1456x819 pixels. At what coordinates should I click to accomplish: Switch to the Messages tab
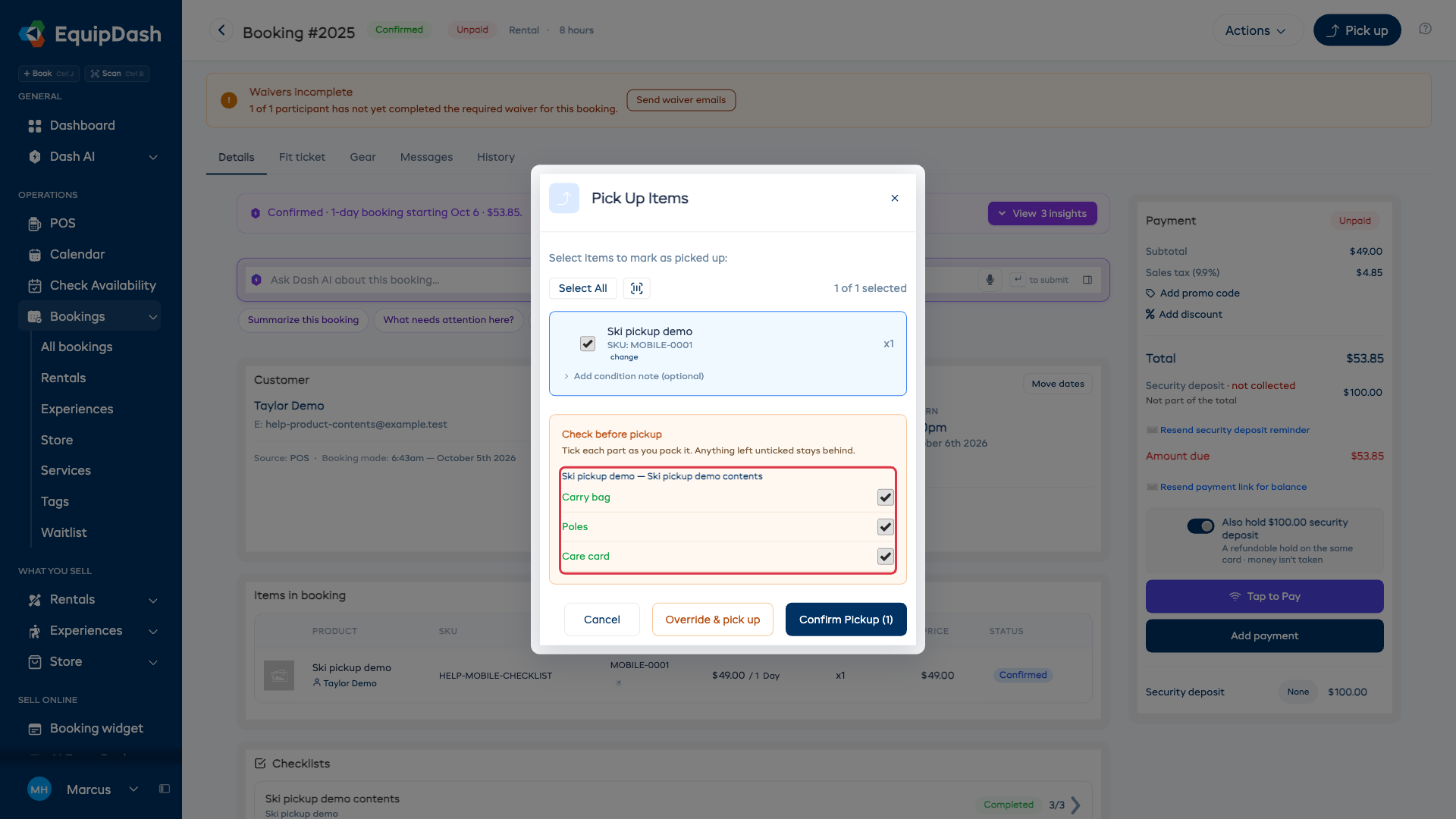pos(426,157)
